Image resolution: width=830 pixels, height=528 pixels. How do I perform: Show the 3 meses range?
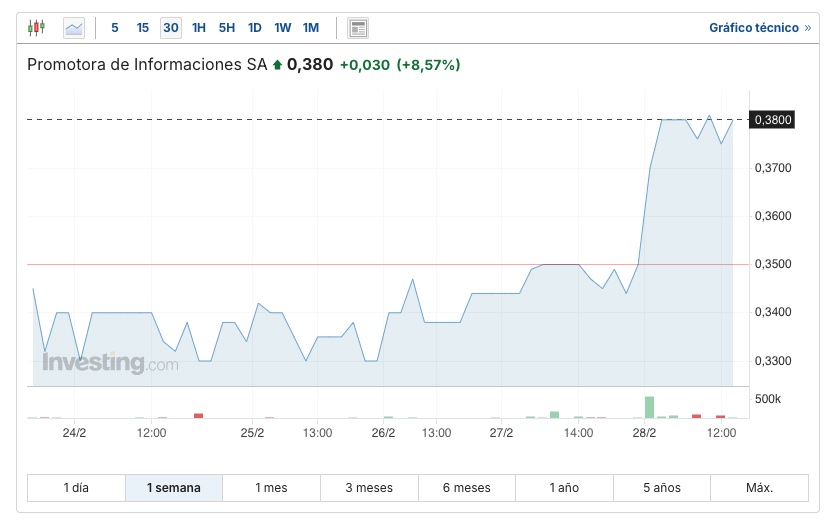click(x=369, y=488)
